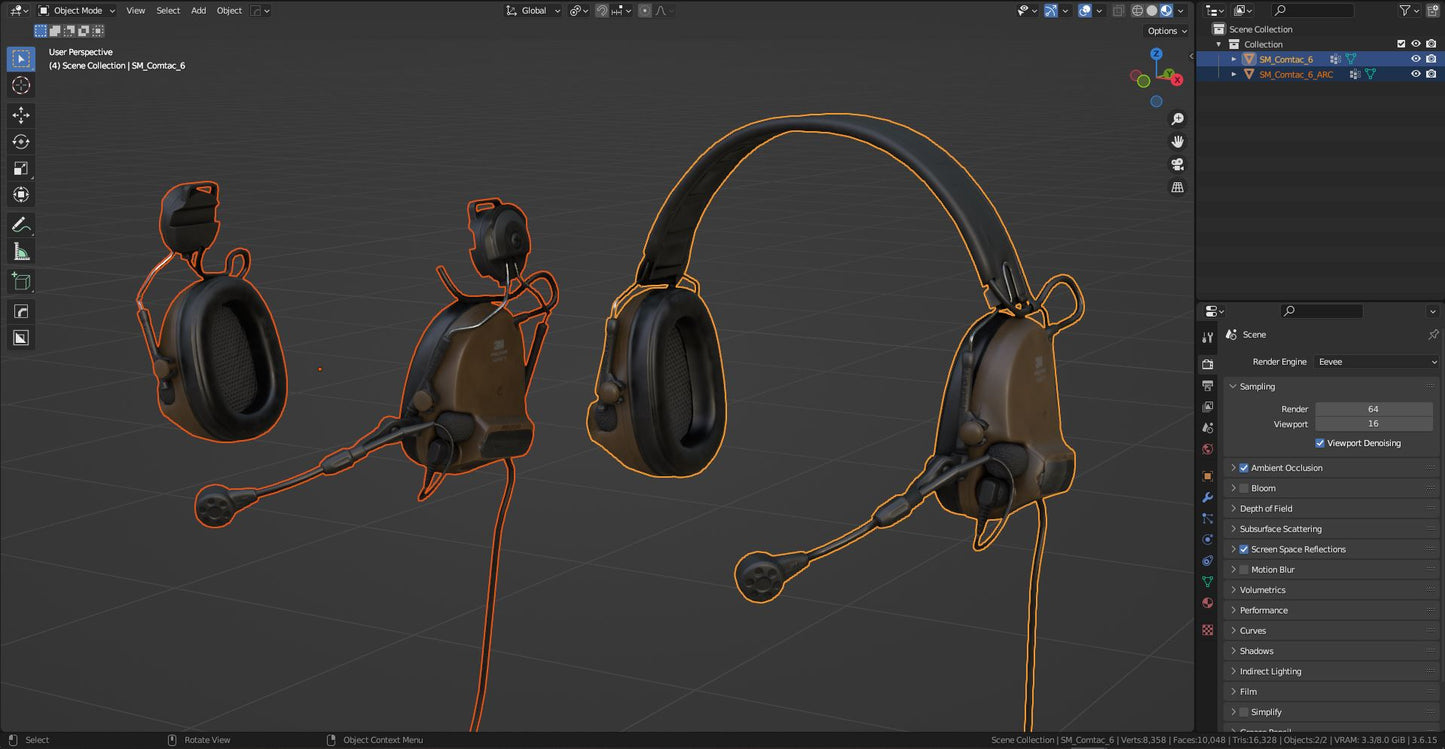Select the Rotate tool
This screenshot has width=1445, height=749.
point(21,142)
